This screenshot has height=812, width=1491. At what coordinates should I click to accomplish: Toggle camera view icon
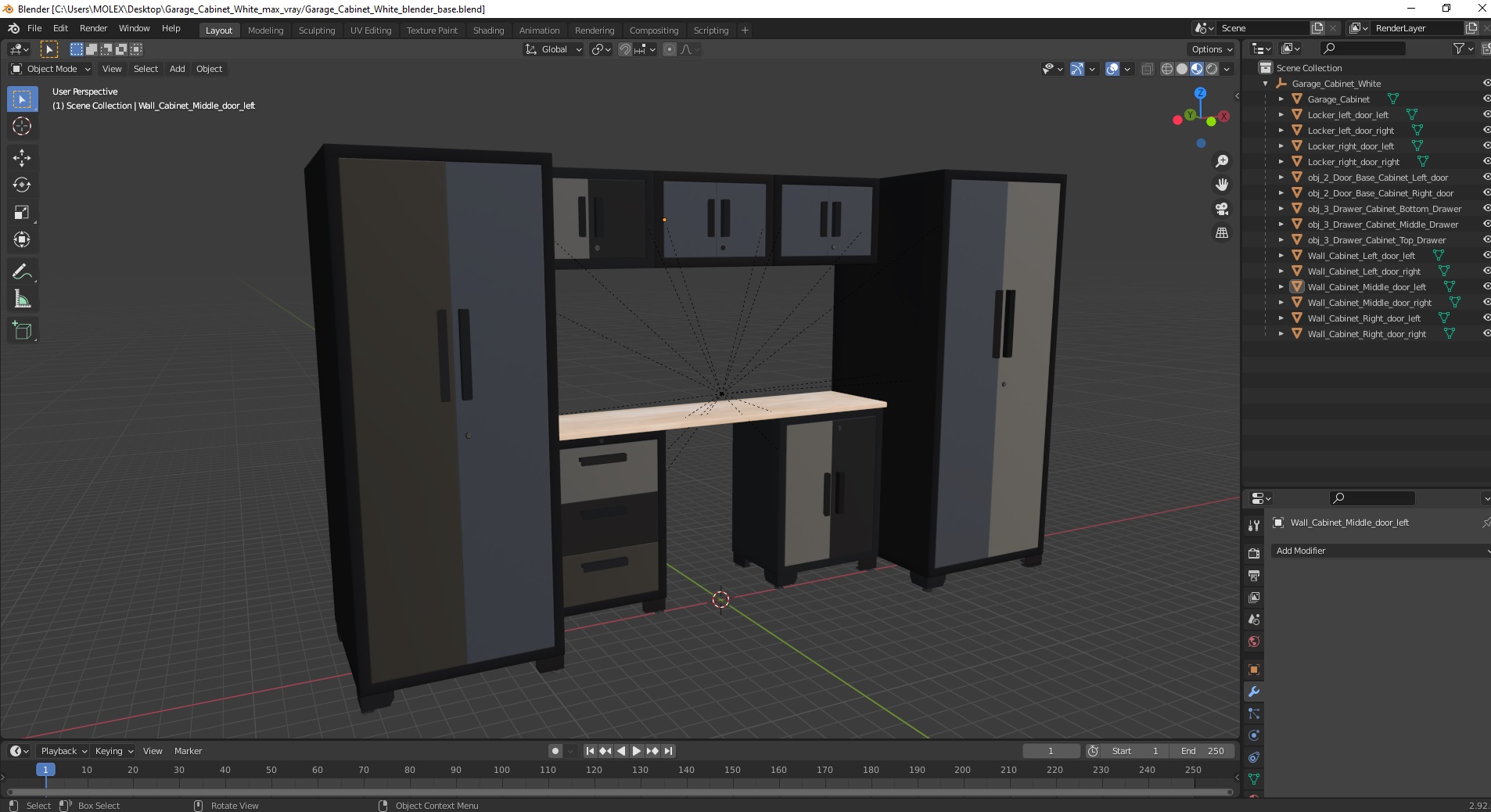[x=1221, y=209]
